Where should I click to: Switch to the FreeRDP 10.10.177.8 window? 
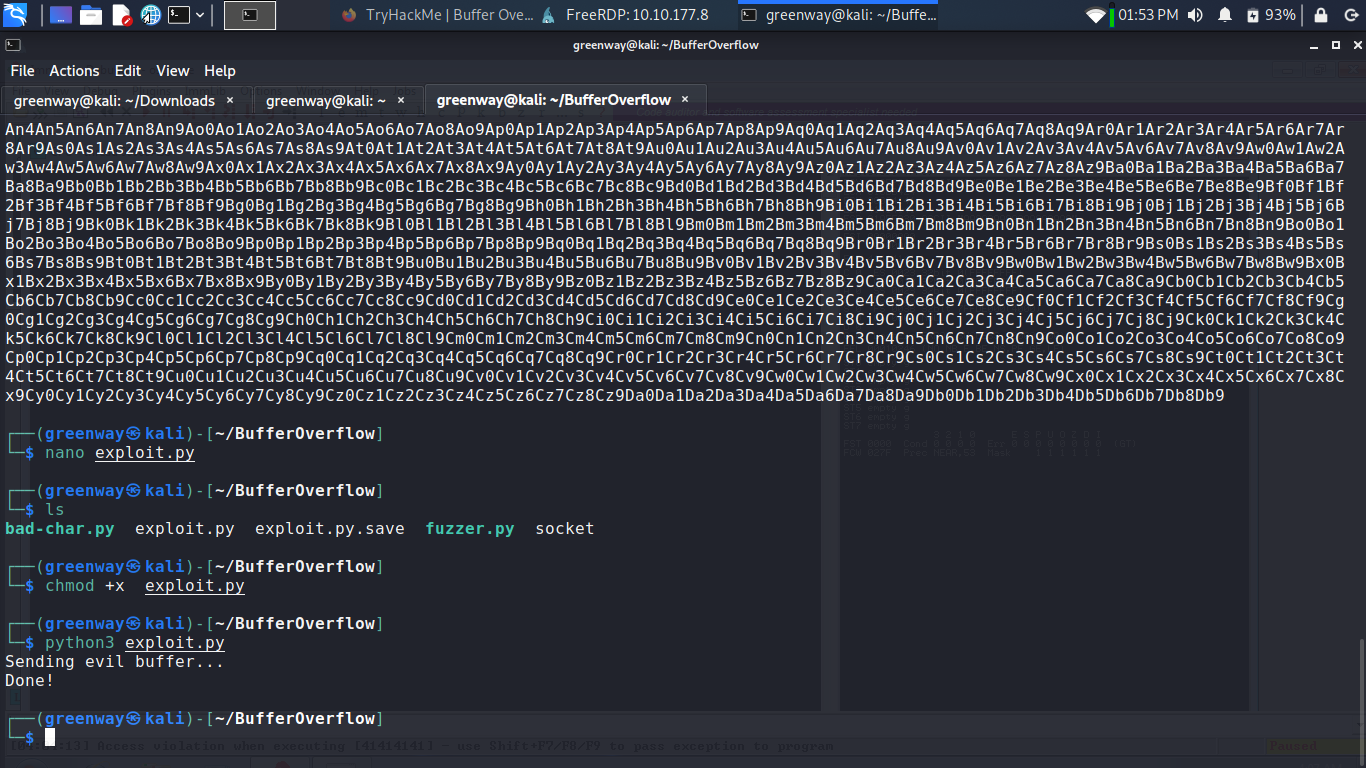point(625,15)
